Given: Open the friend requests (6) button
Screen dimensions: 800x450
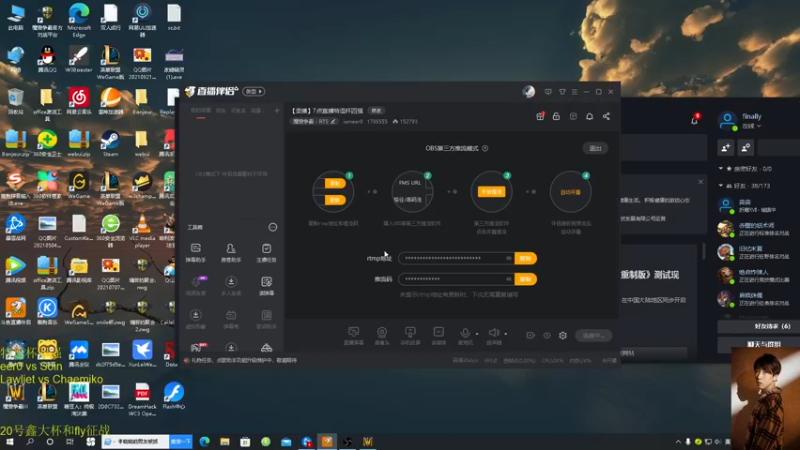Looking at the screenshot, I should pos(759,326).
